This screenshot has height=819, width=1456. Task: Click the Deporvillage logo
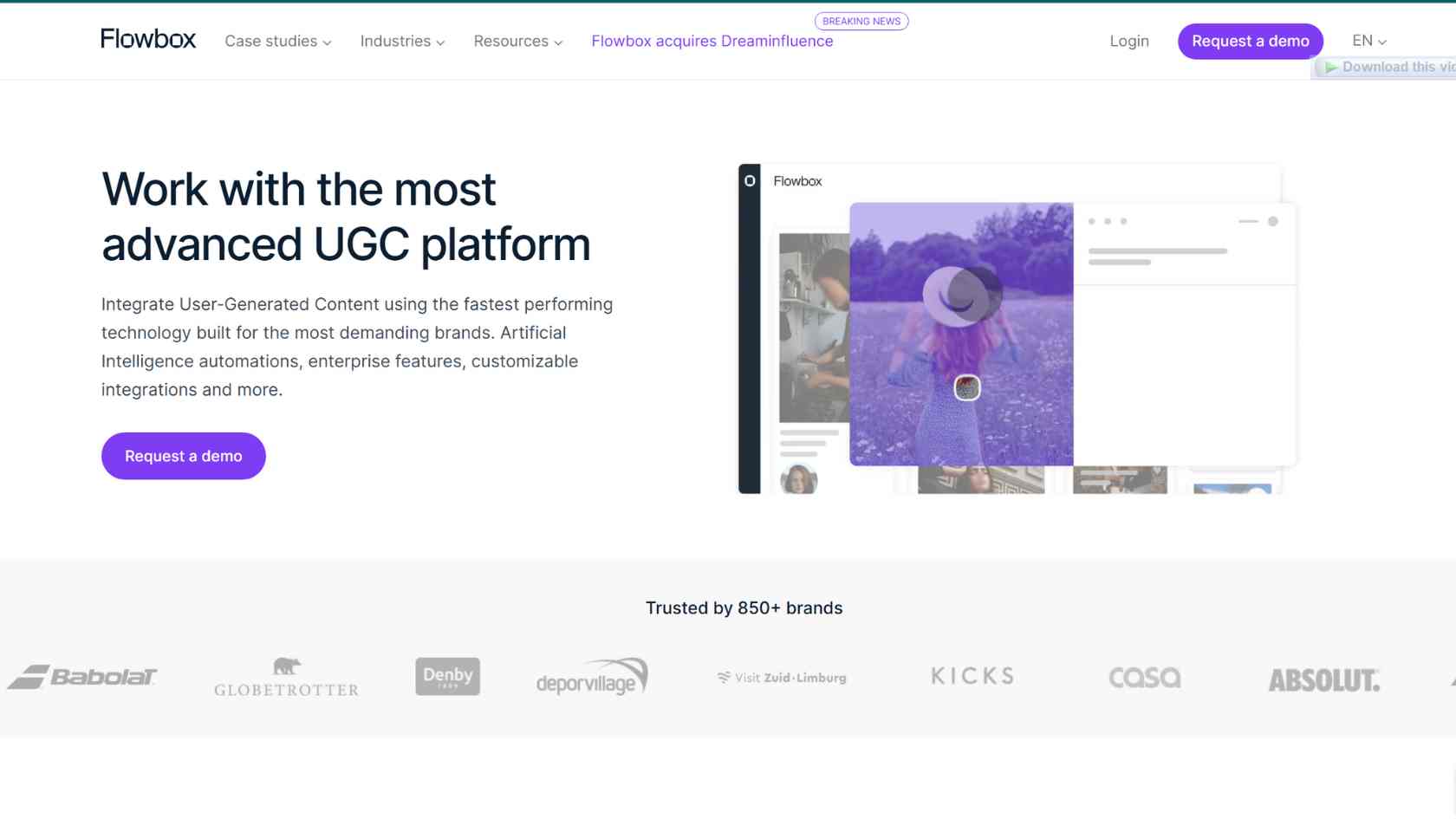click(592, 676)
